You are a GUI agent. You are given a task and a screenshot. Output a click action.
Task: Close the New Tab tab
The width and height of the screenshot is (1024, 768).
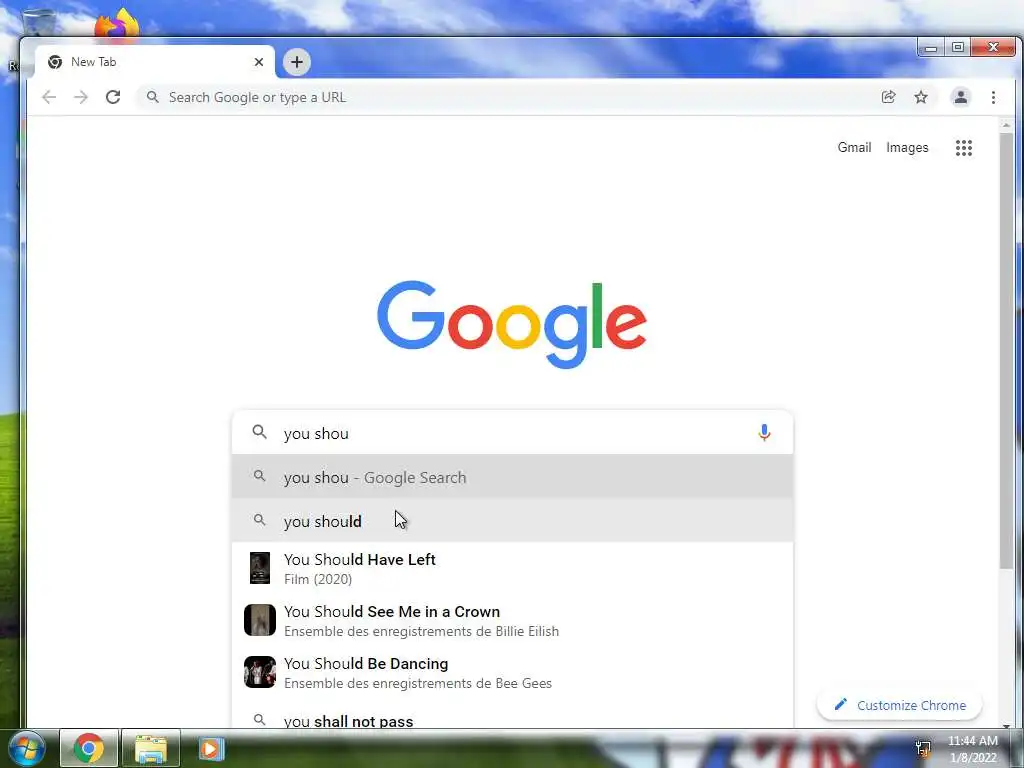[x=259, y=62]
